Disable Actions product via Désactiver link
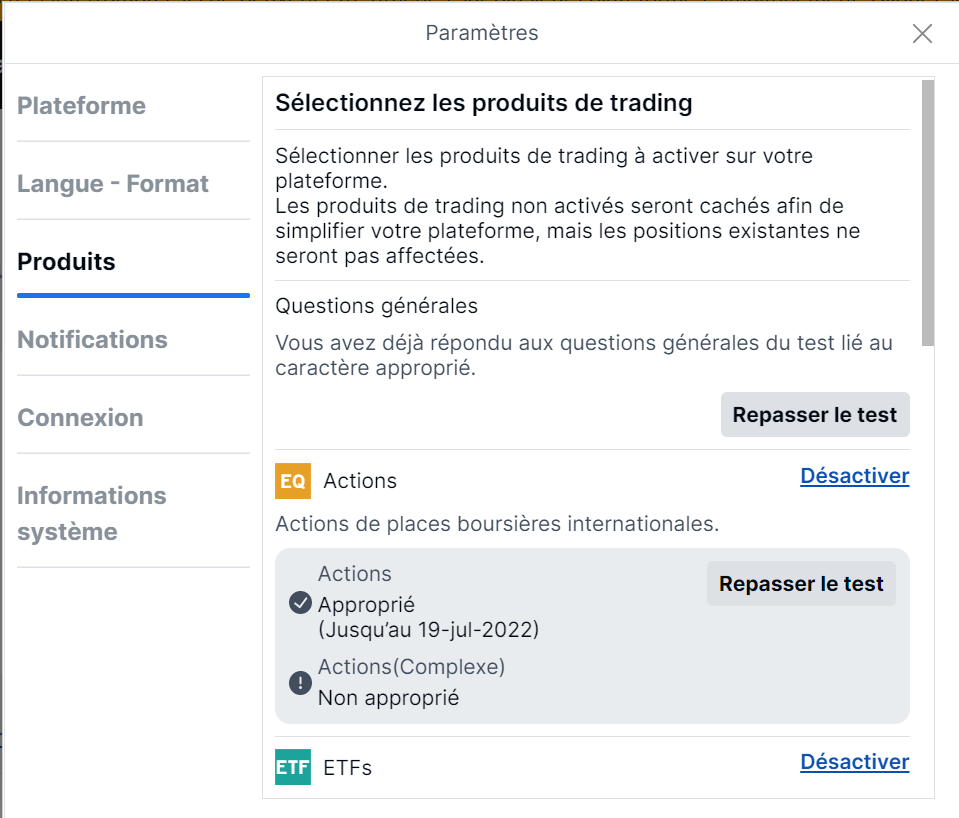The width and height of the screenshot is (959, 818). pyautogui.click(x=854, y=476)
